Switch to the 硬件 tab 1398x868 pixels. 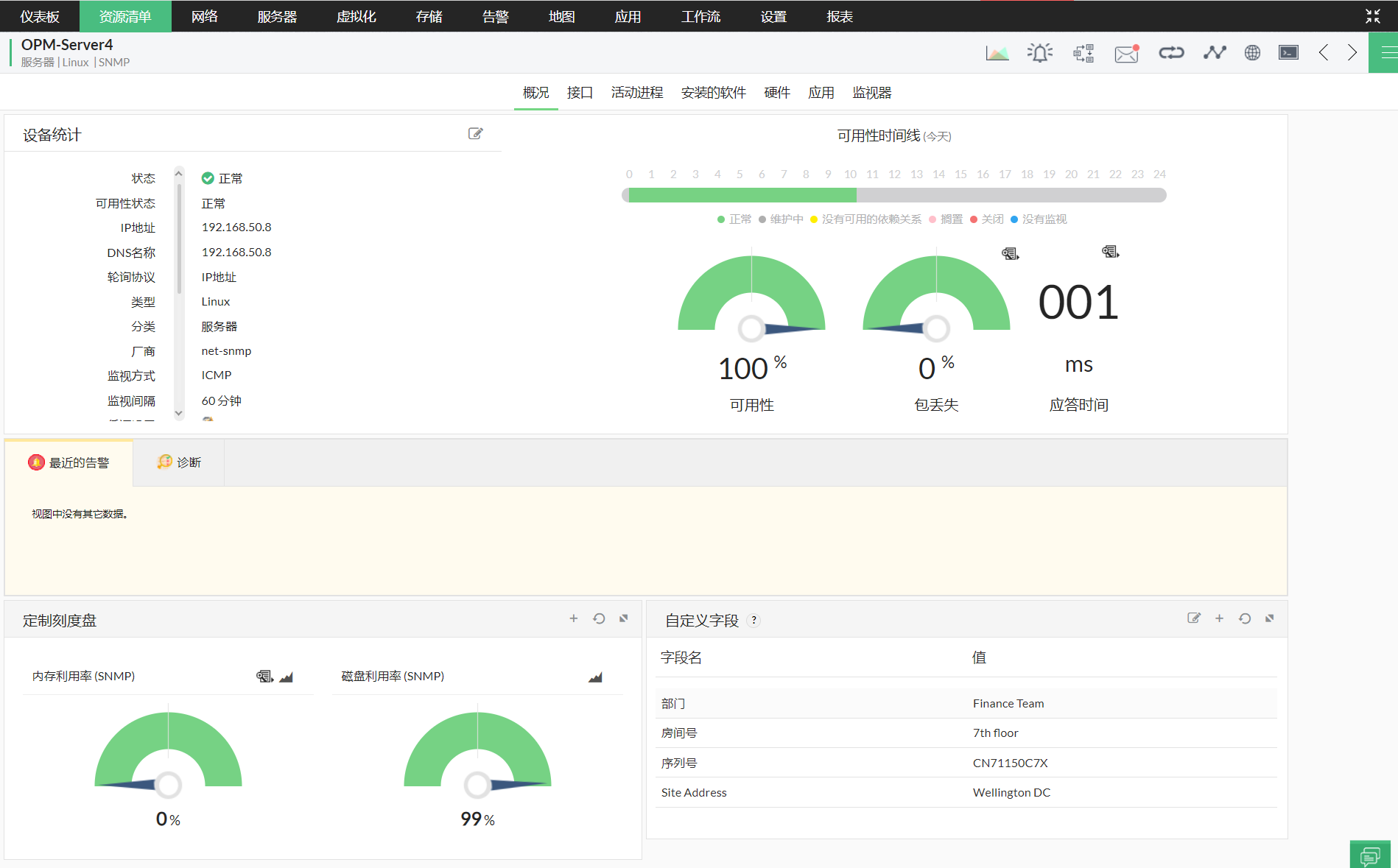[777, 93]
